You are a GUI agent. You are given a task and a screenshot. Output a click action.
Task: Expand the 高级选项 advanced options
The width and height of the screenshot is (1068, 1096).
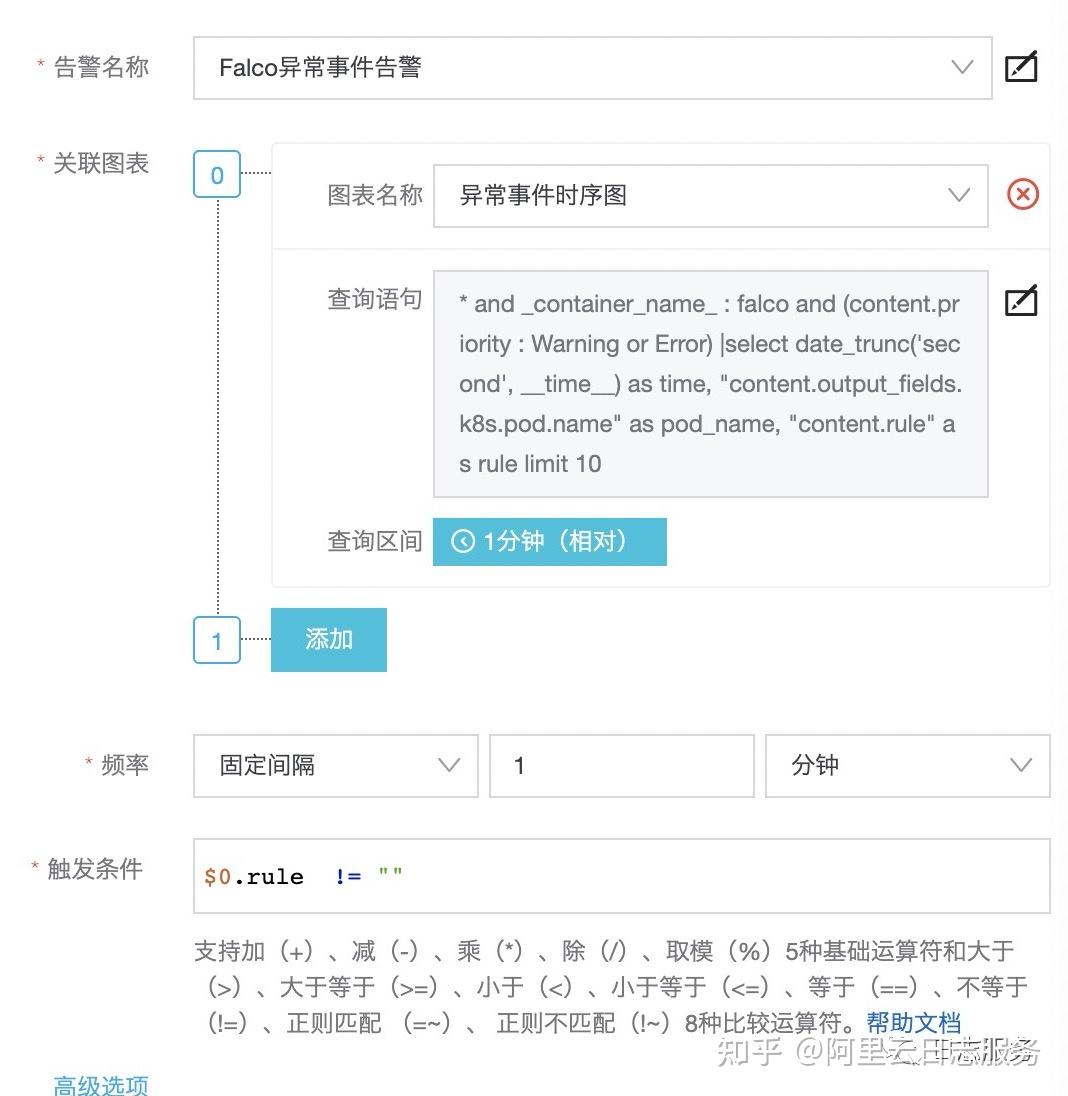pyautogui.click(x=100, y=1085)
